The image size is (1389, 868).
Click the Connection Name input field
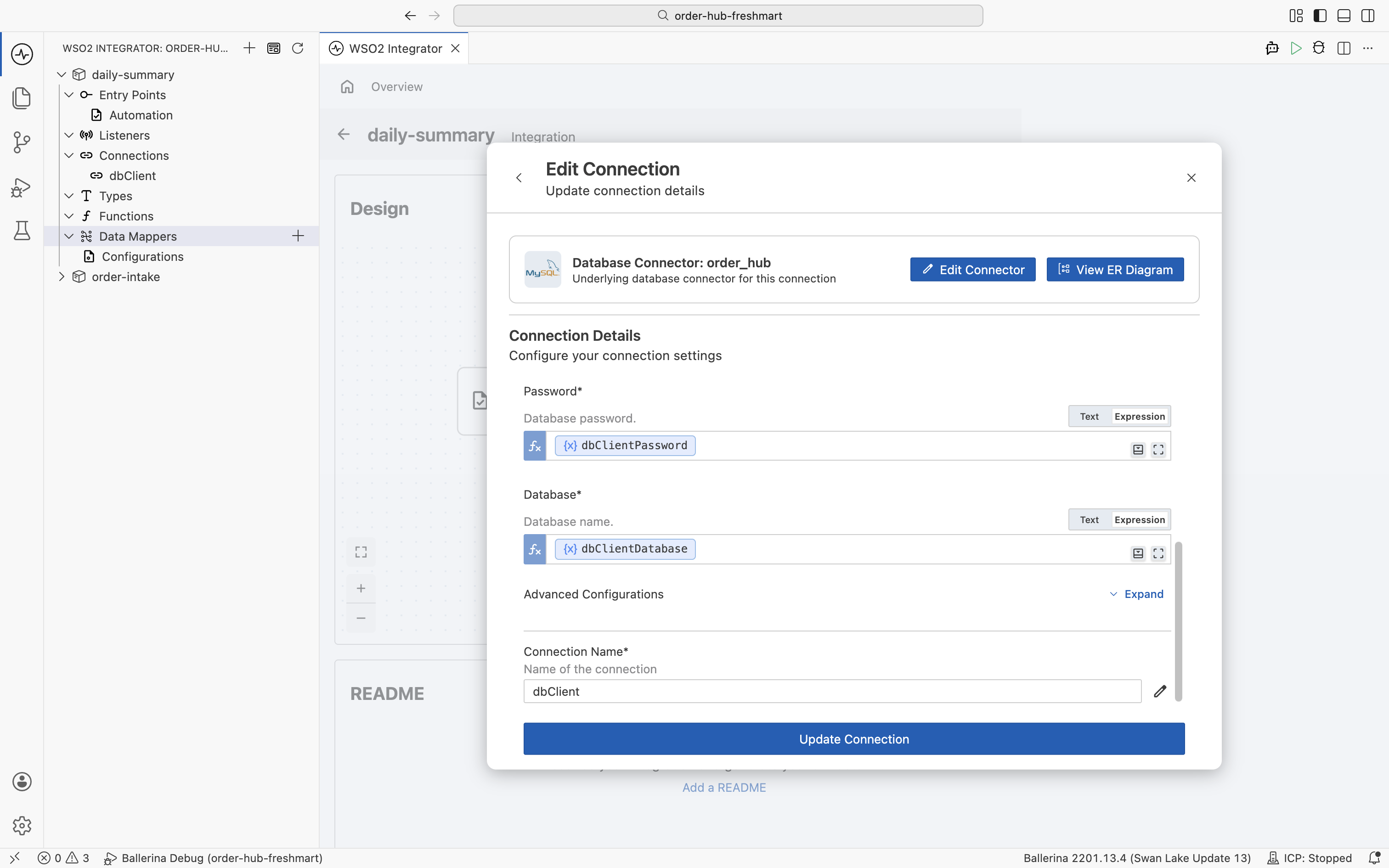[832, 691]
